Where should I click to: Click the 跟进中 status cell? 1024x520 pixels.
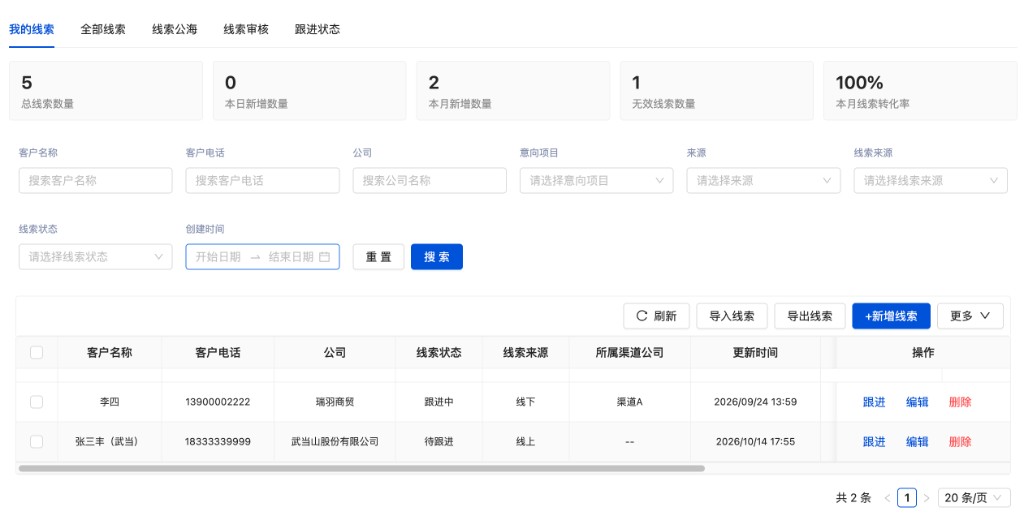[x=439, y=402]
